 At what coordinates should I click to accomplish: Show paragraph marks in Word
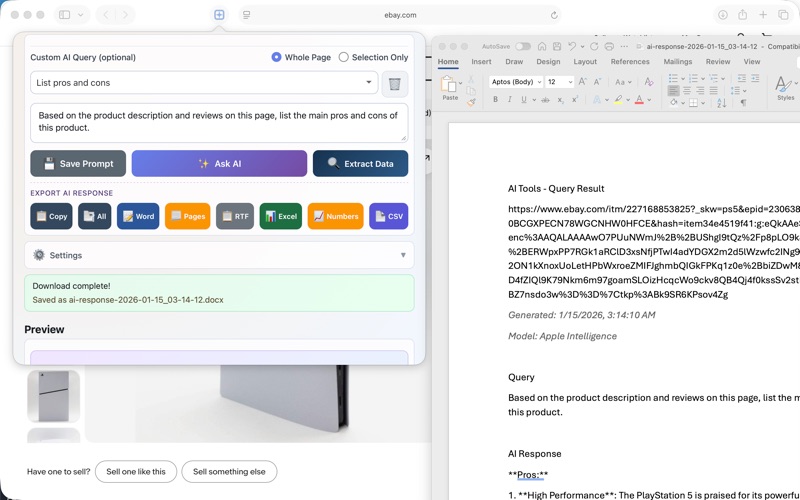tap(743, 103)
